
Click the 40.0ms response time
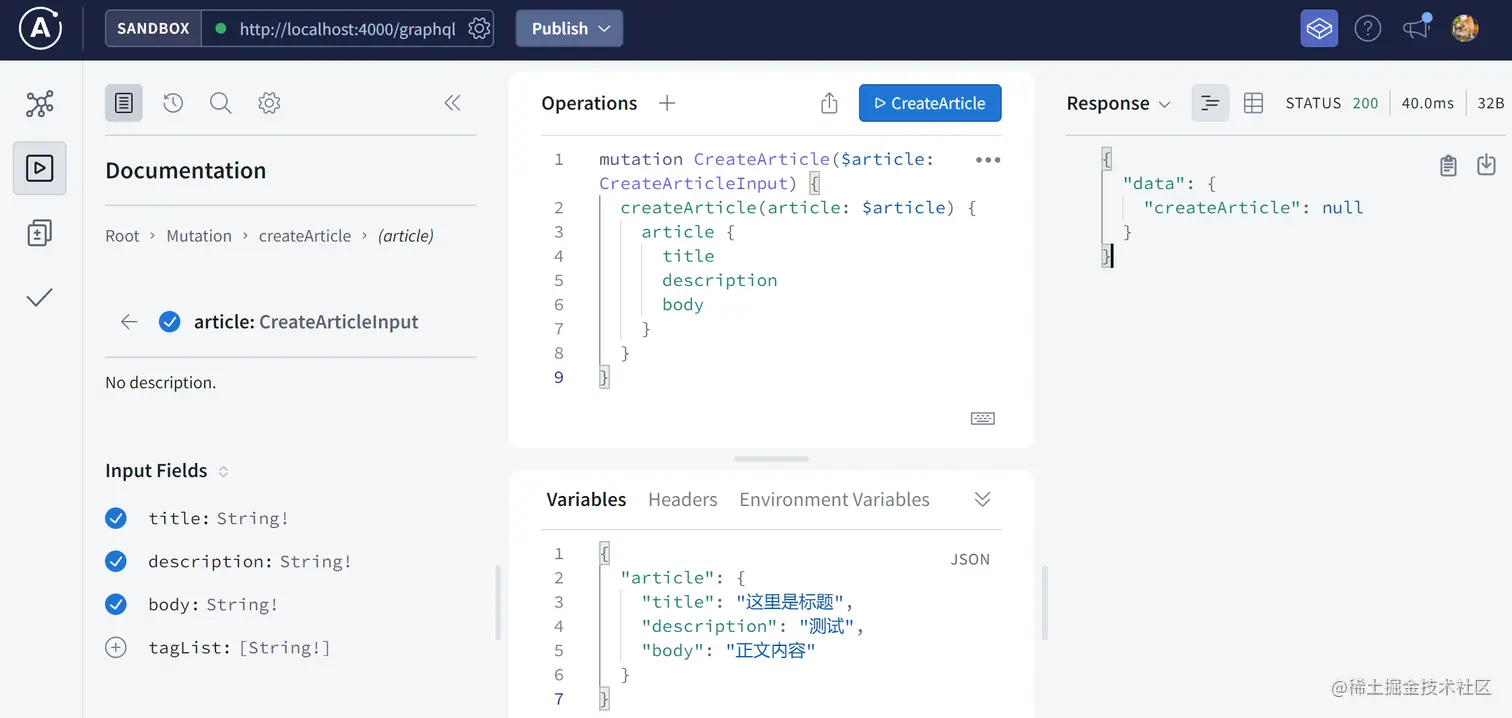(x=1428, y=103)
